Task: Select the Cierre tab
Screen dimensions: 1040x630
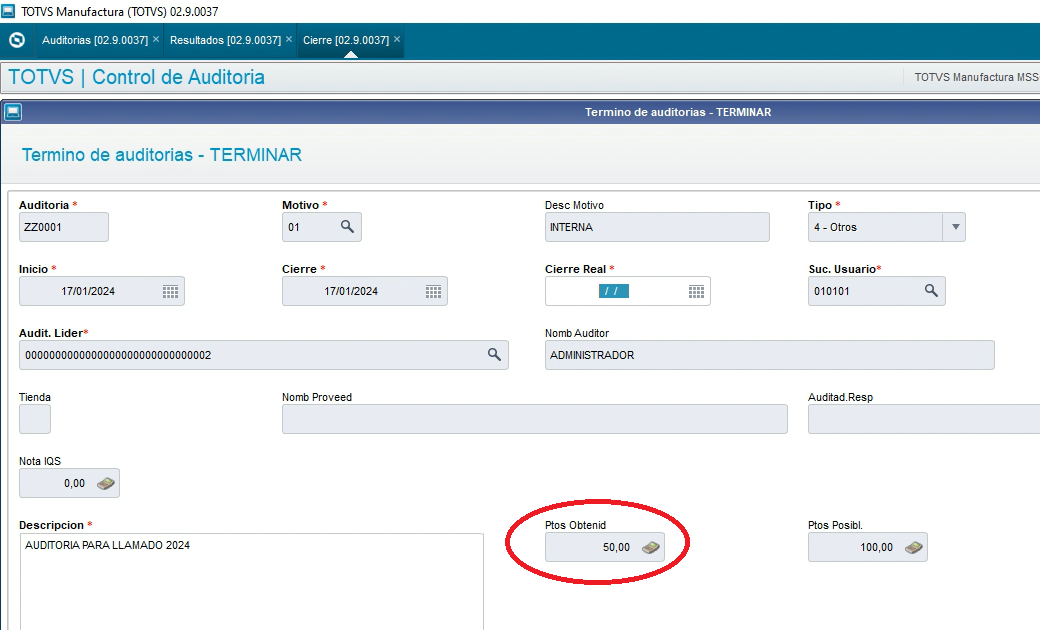Action: coord(346,40)
